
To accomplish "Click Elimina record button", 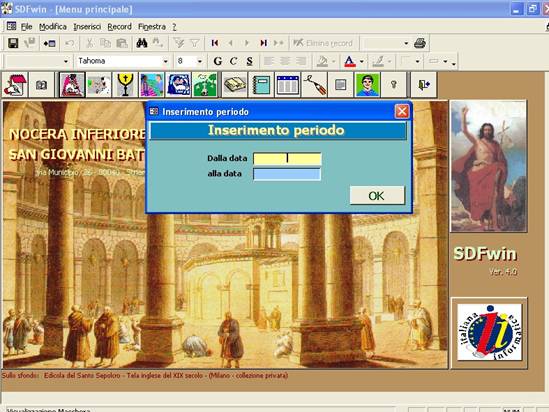I will (323, 43).
